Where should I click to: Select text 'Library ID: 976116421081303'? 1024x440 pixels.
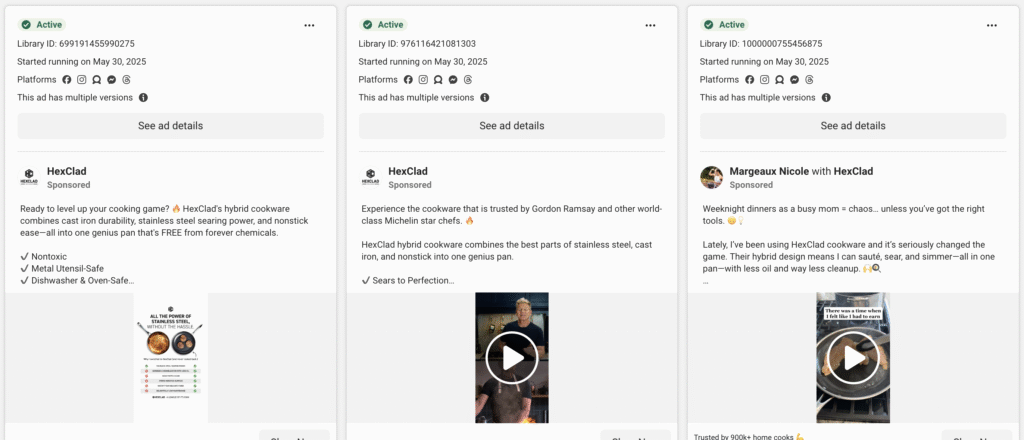tap(417, 44)
